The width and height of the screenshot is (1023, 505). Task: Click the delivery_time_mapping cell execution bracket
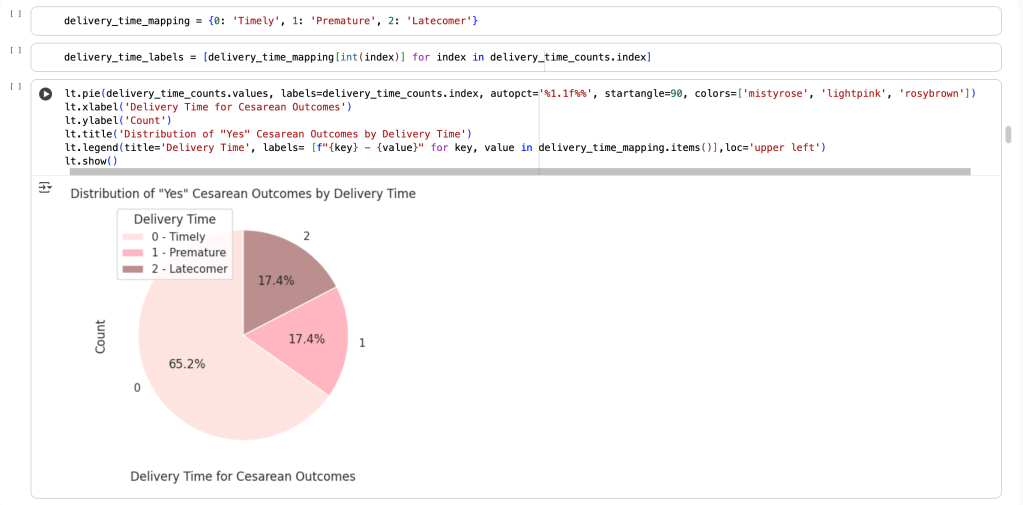click(14, 14)
